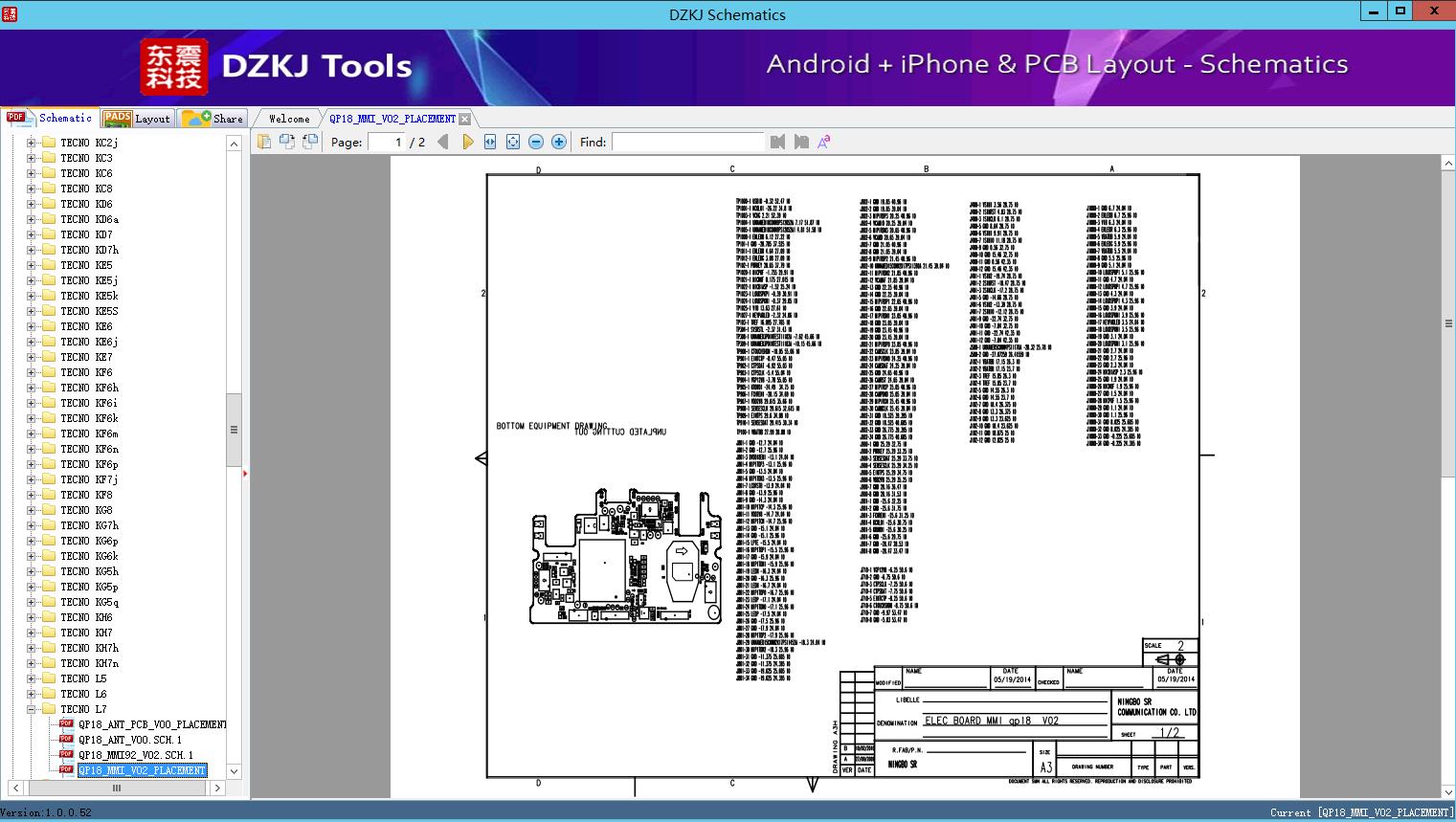Click the tree panel horizontal scrollbar right arrow
The image size is (1456, 822).
[217, 788]
